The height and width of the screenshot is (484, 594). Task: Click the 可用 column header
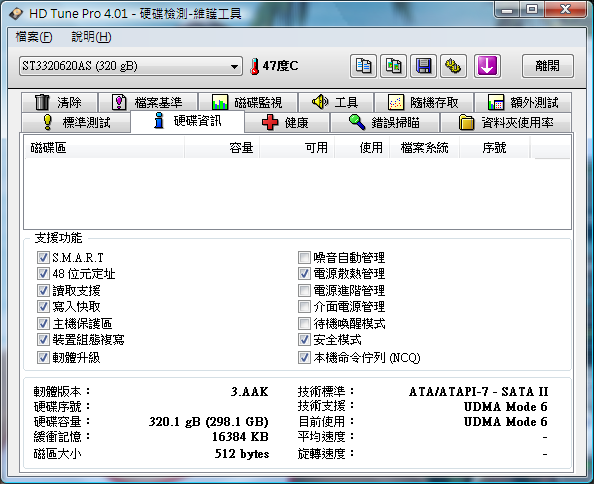297,147
